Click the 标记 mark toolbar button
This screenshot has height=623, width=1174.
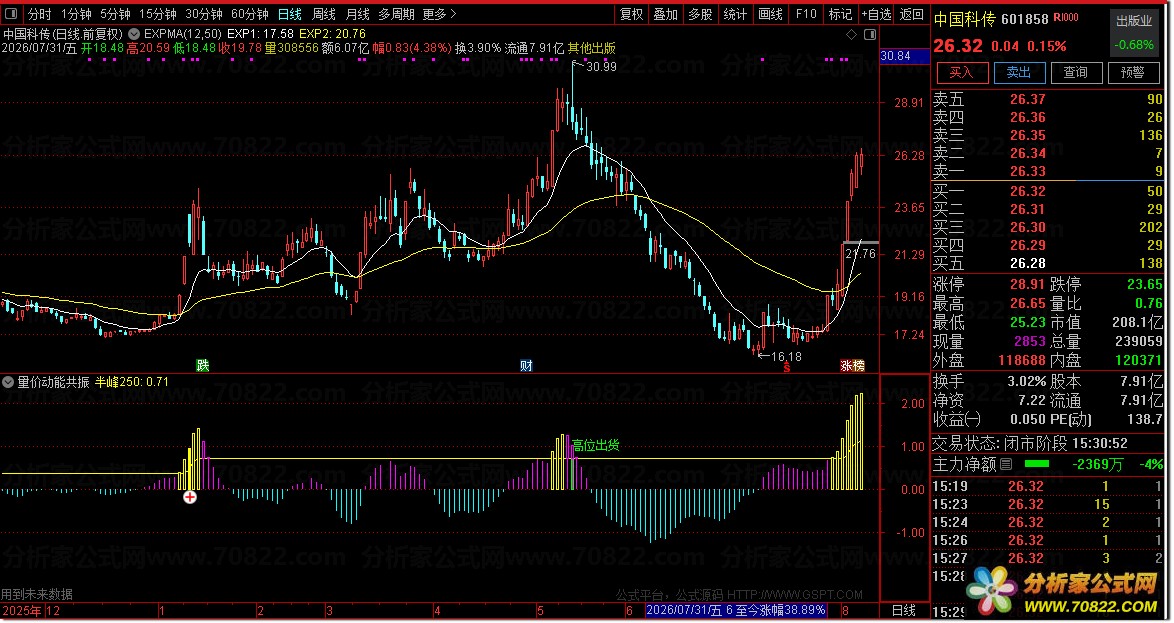pyautogui.click(x=839, y=13)
